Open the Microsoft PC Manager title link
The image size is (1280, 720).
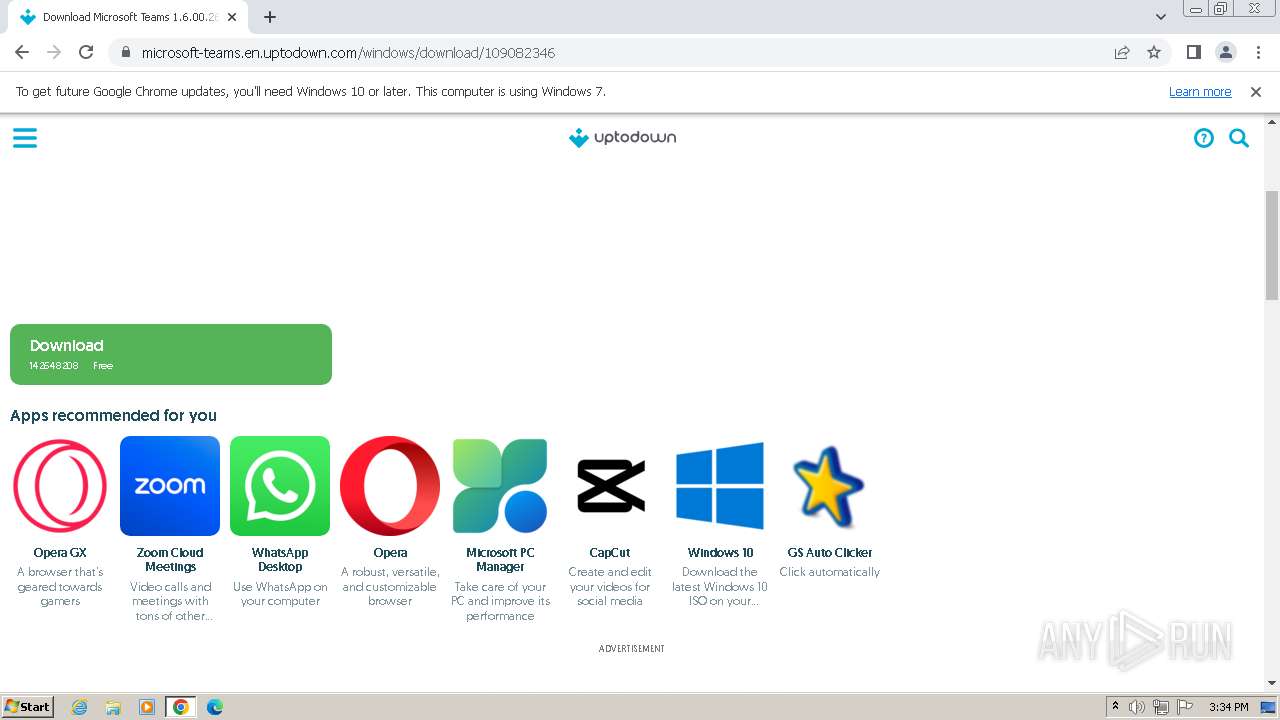[x=500, y=559]
